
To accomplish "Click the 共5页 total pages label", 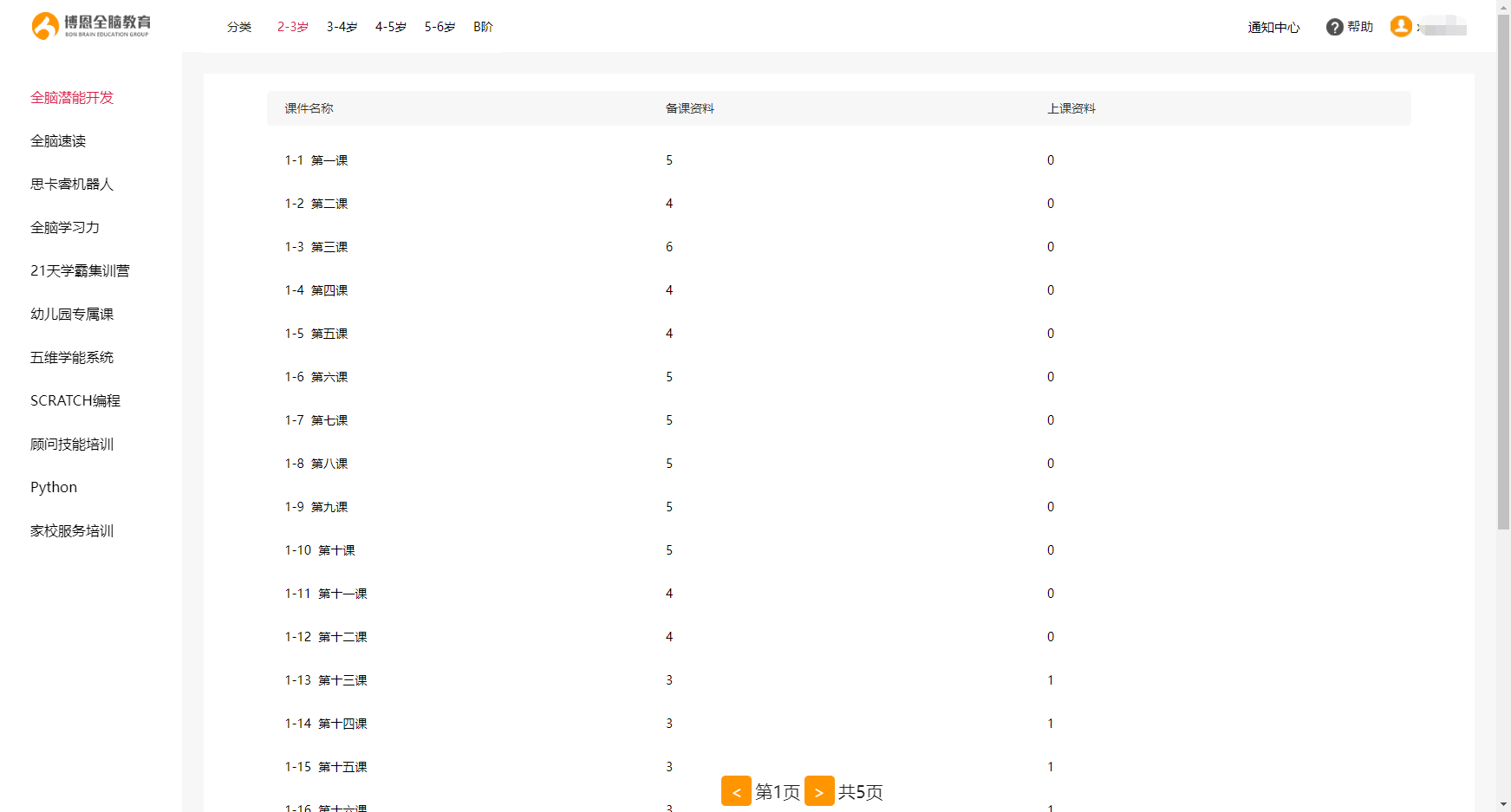I will (x=861, y=792).
